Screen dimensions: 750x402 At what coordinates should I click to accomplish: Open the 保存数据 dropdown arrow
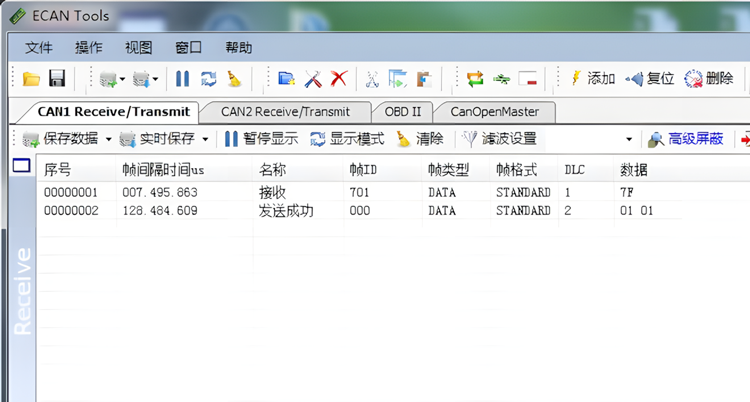107,139
